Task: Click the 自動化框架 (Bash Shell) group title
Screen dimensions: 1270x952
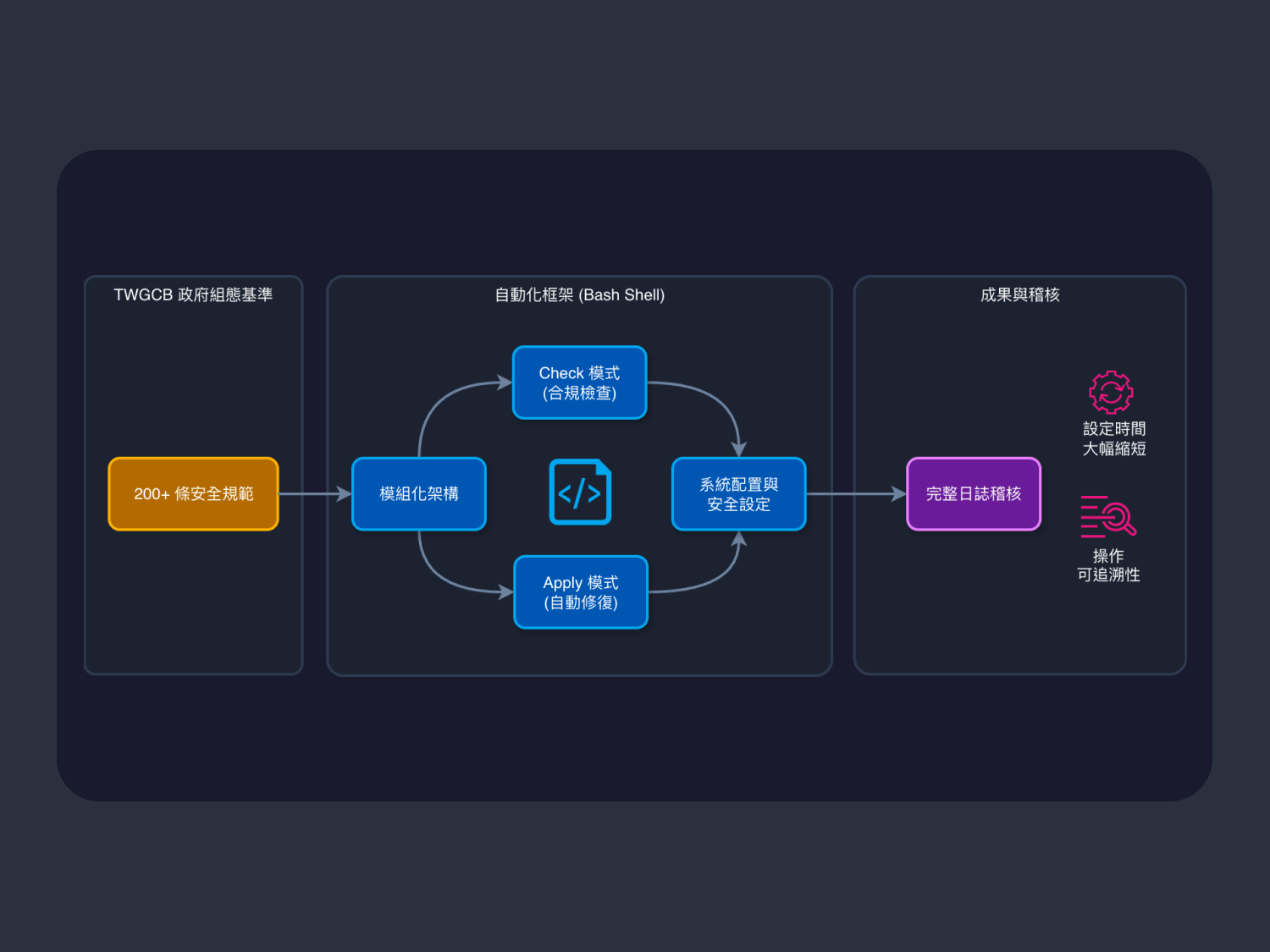Action: pyautogui.click(x=580, y=294)
